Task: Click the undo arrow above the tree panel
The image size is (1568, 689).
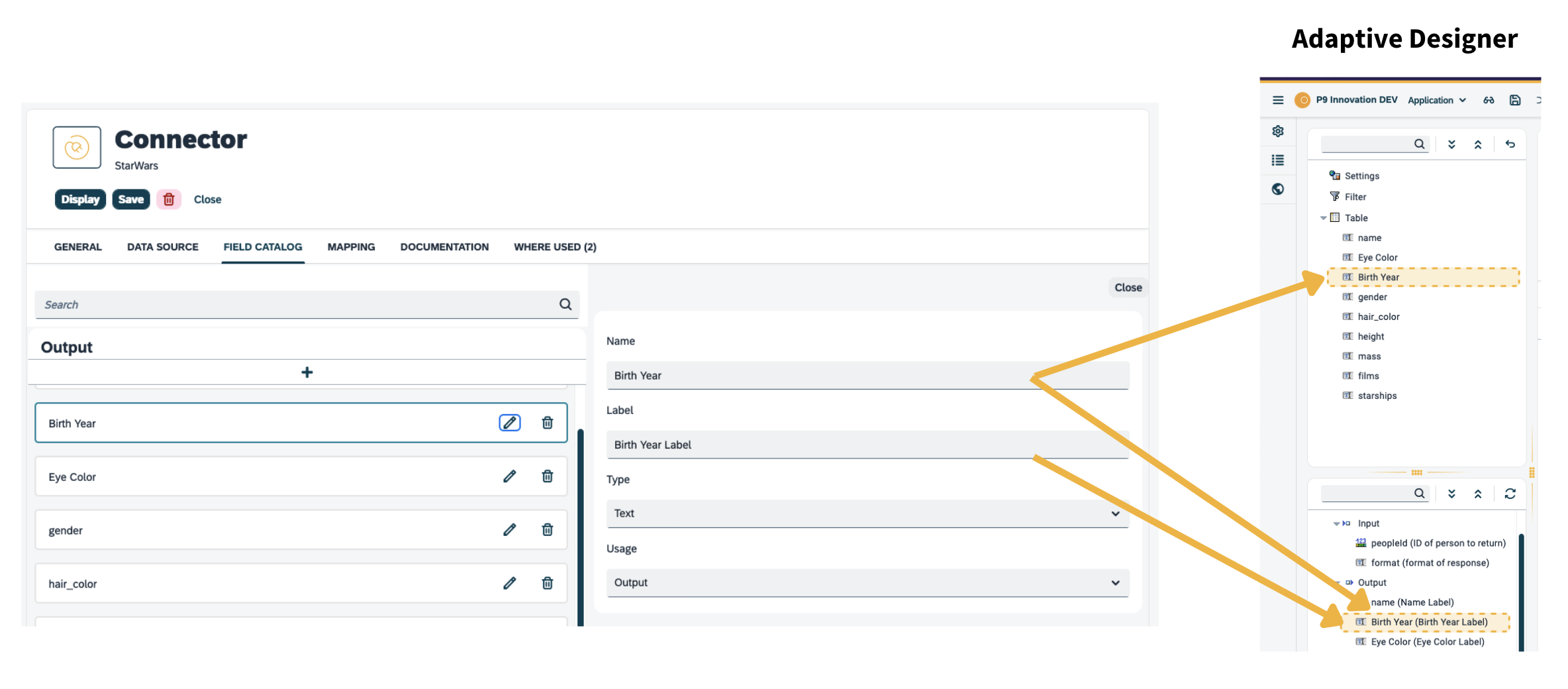Action: point(1510,144)
